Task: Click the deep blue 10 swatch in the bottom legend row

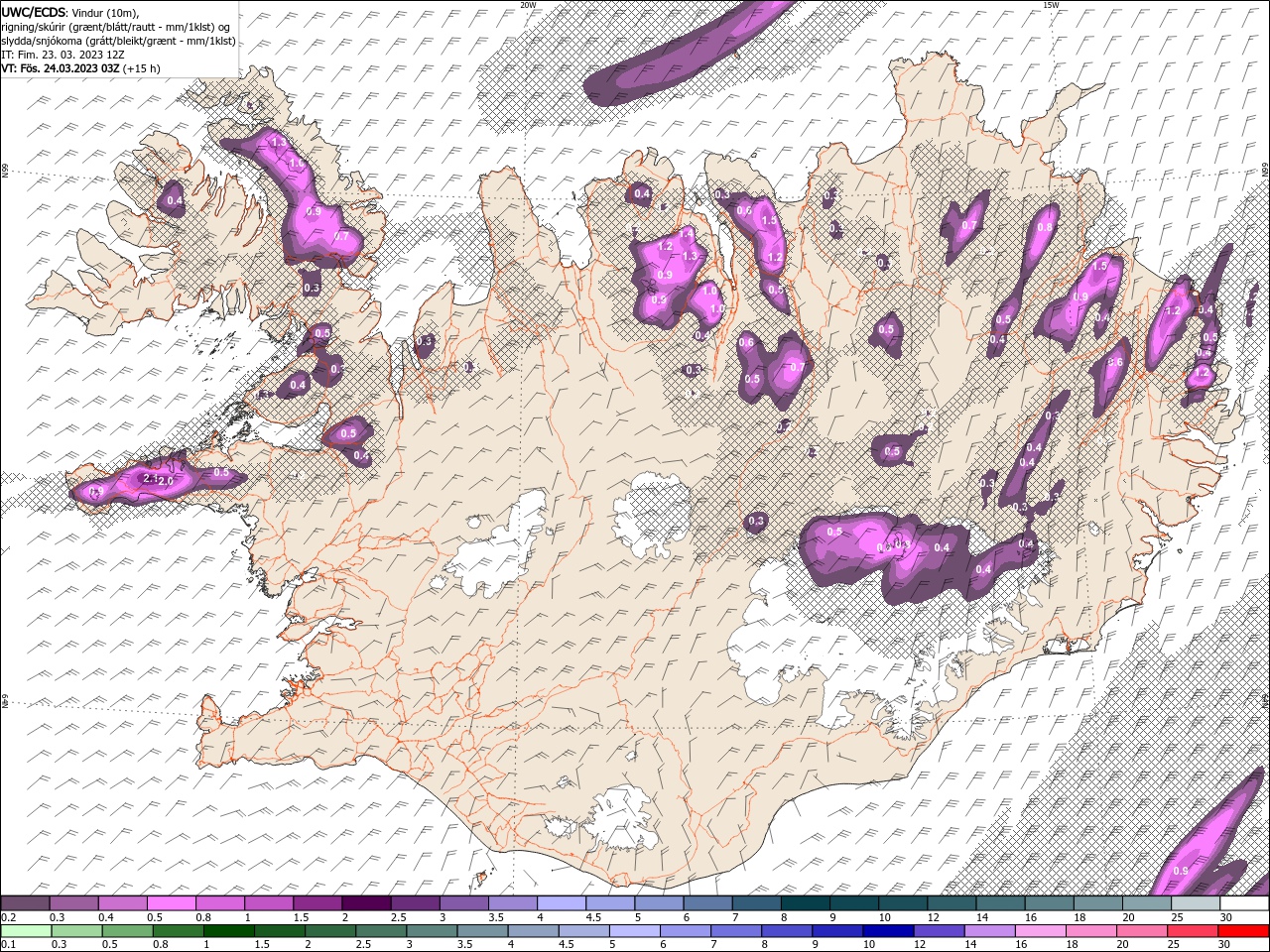Action: pyautogui.click(x=887, y=931)
